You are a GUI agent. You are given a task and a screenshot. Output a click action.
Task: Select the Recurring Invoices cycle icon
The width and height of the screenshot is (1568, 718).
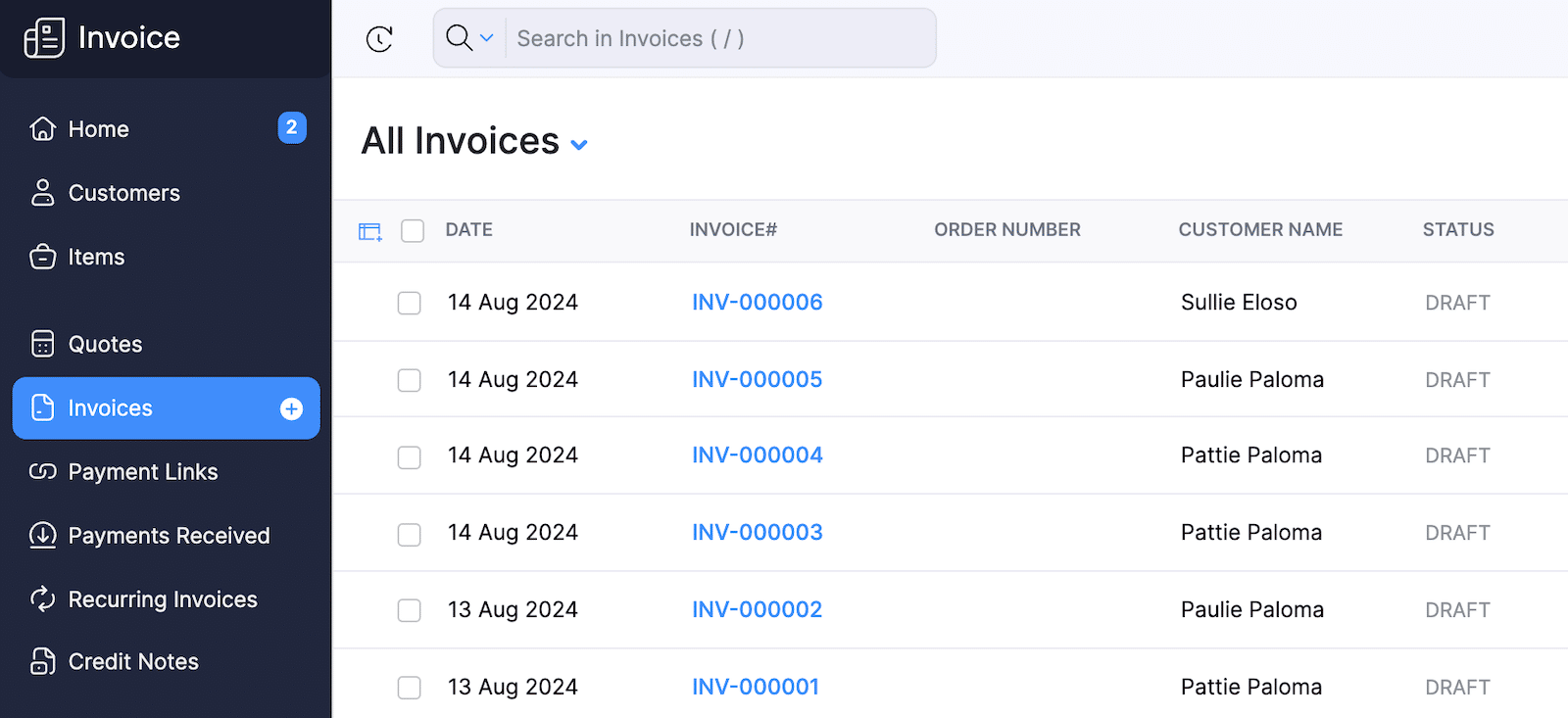[x=43, y=598]
